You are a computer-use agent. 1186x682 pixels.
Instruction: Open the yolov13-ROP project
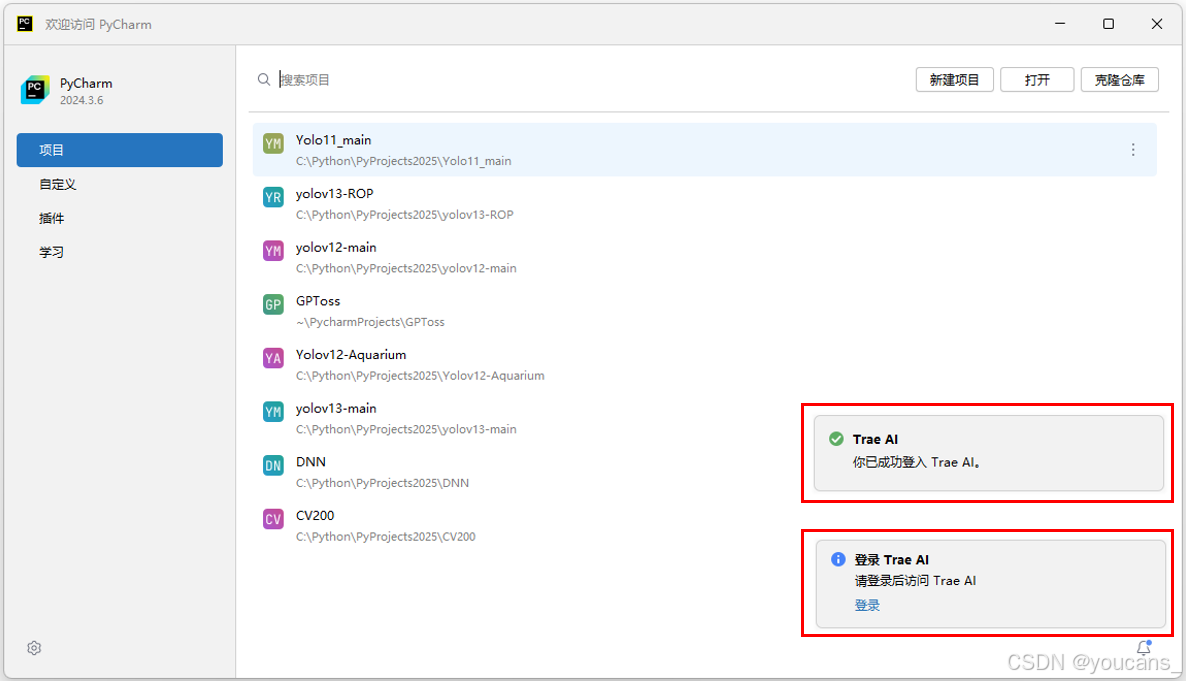coord(704,203)
